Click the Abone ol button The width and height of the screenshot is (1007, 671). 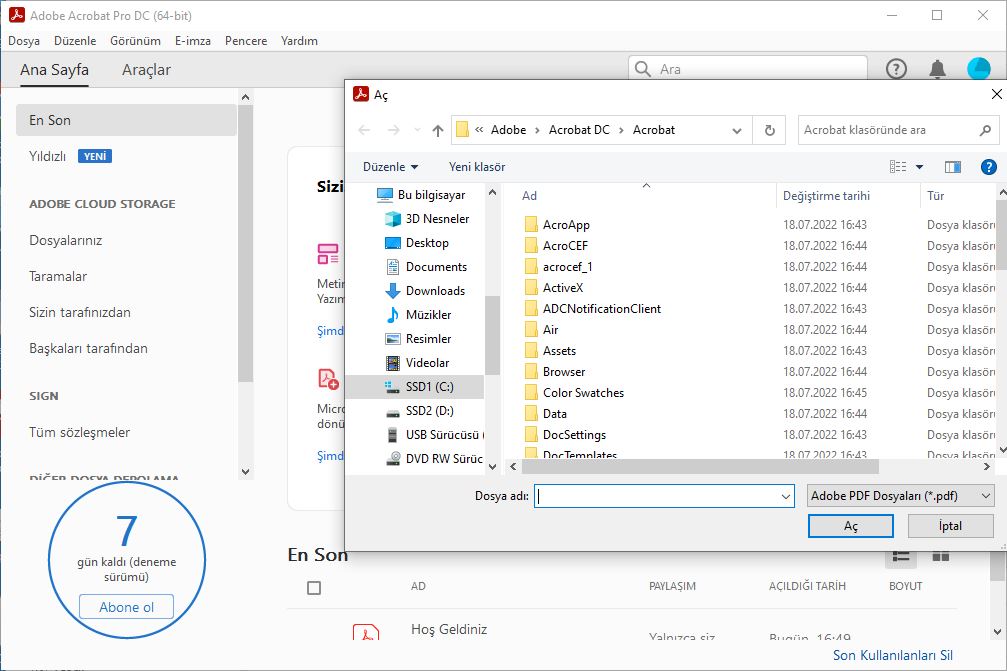pyautogui.click(x=127, y=607)
